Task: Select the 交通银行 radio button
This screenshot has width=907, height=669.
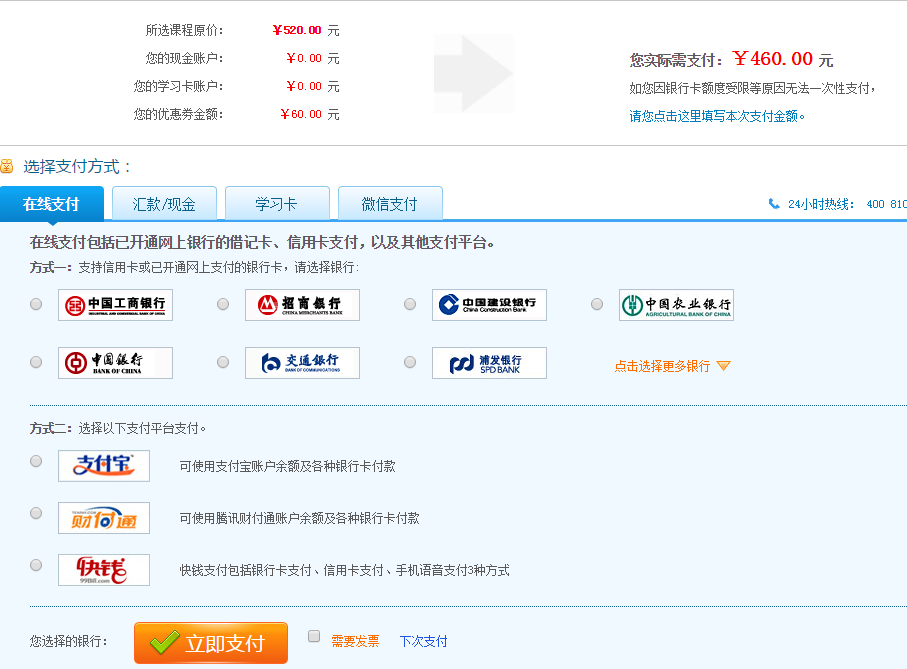Action: (223, 362)
